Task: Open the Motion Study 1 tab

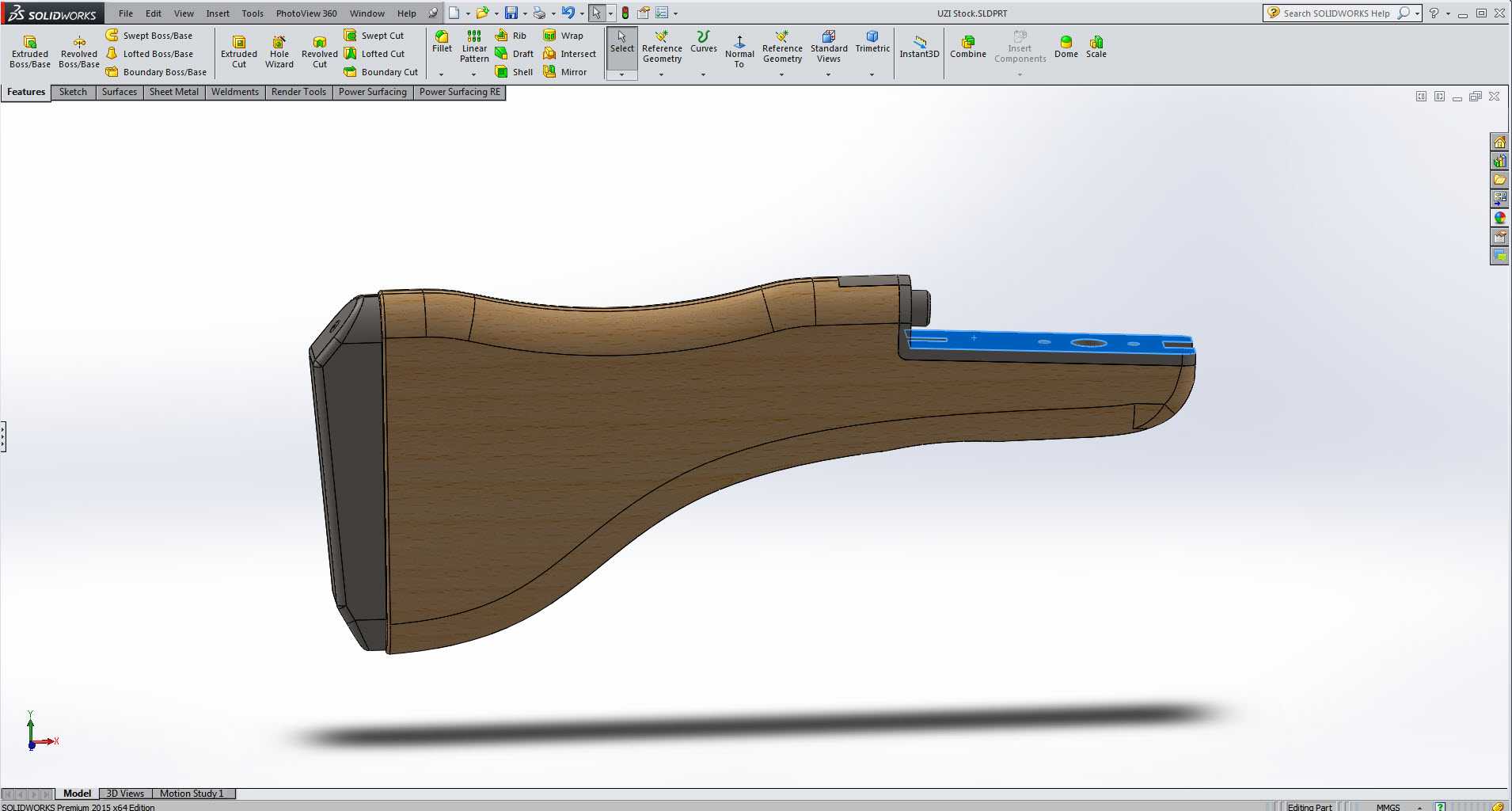Action: [192, 794]
